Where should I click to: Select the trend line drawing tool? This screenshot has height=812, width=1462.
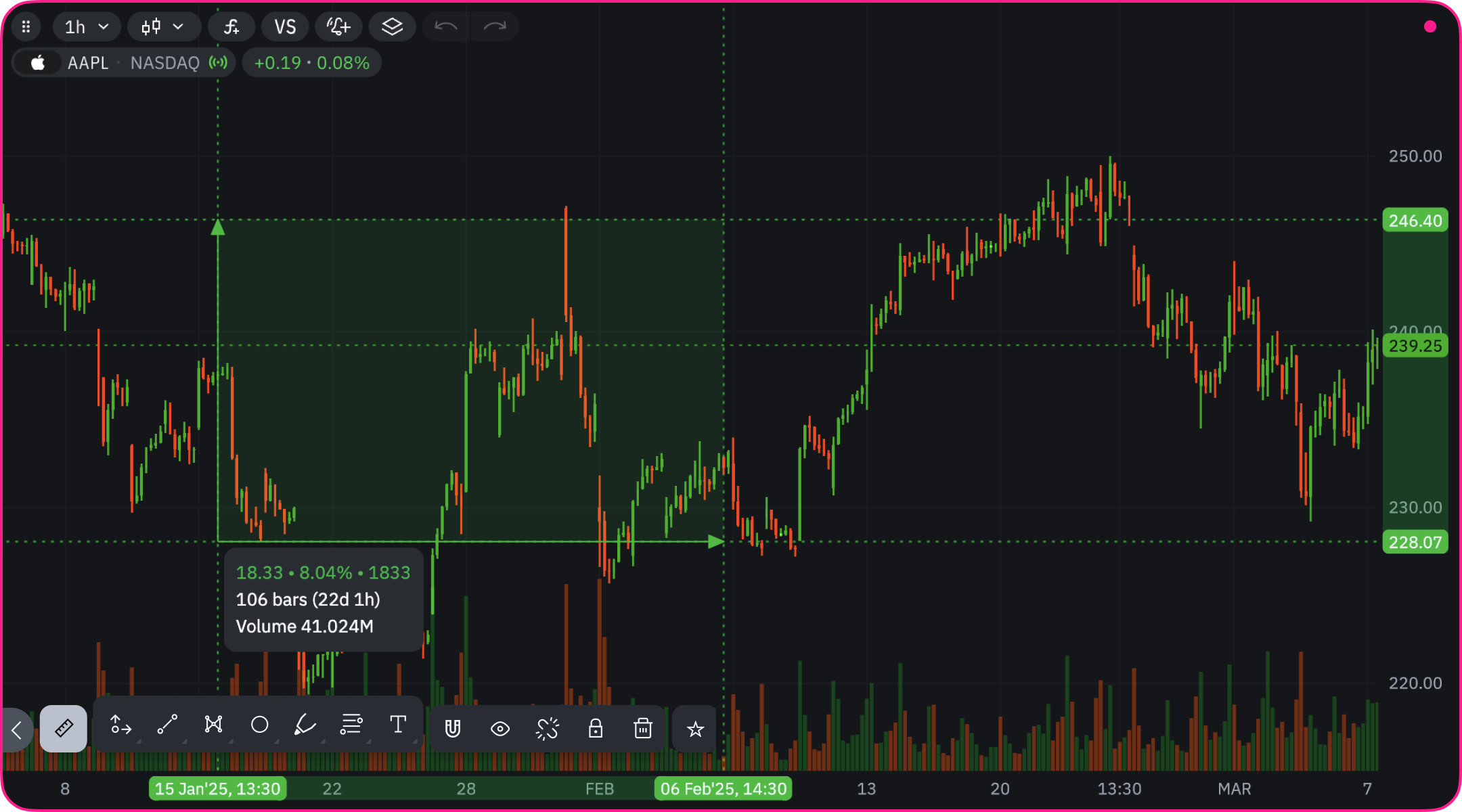[167, 725]
